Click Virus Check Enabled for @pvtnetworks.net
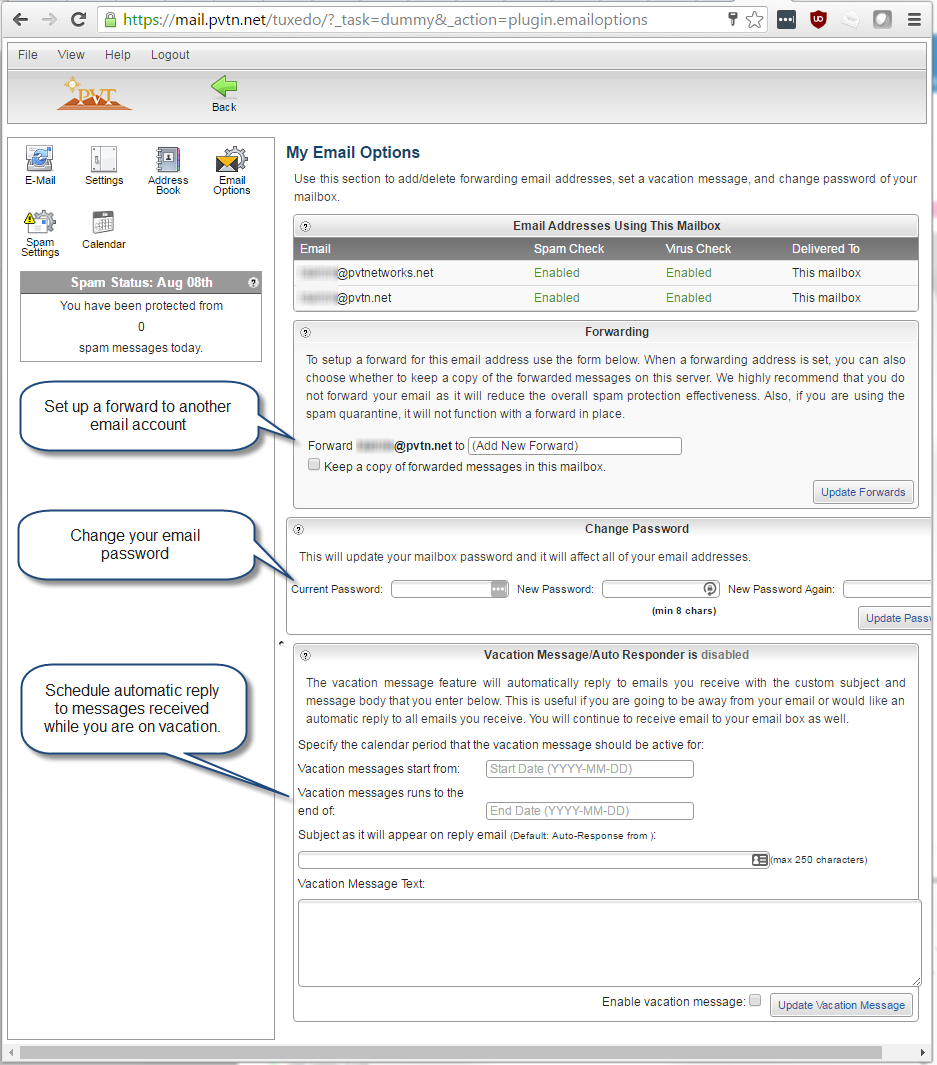This screenshot has width=937, height=1065. point(688,273)
